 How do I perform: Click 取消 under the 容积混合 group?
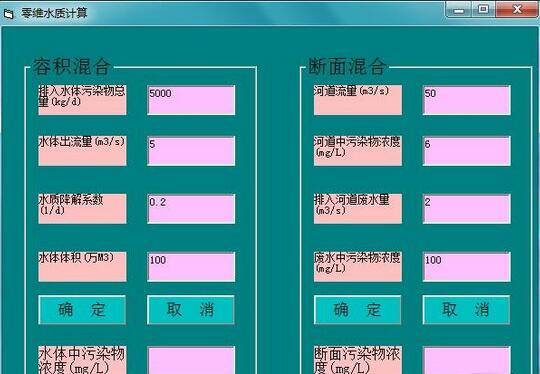(x=191, y=310)
